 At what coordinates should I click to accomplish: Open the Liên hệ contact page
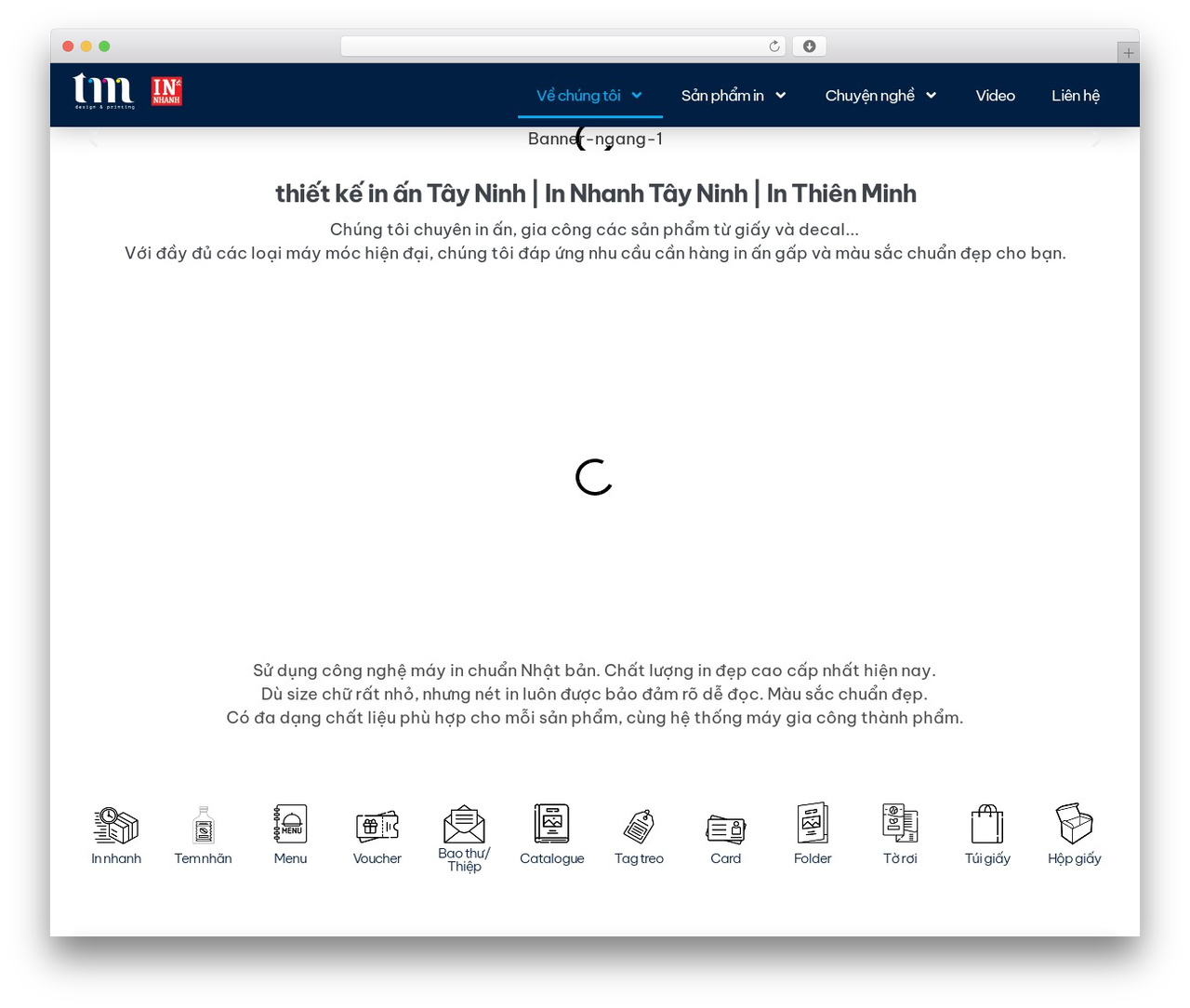click(1076, 95)
